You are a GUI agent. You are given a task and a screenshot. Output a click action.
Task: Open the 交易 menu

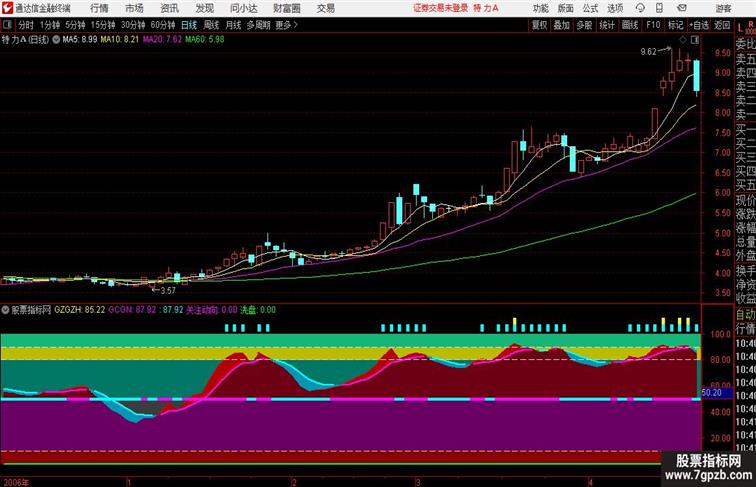point(325,8)
